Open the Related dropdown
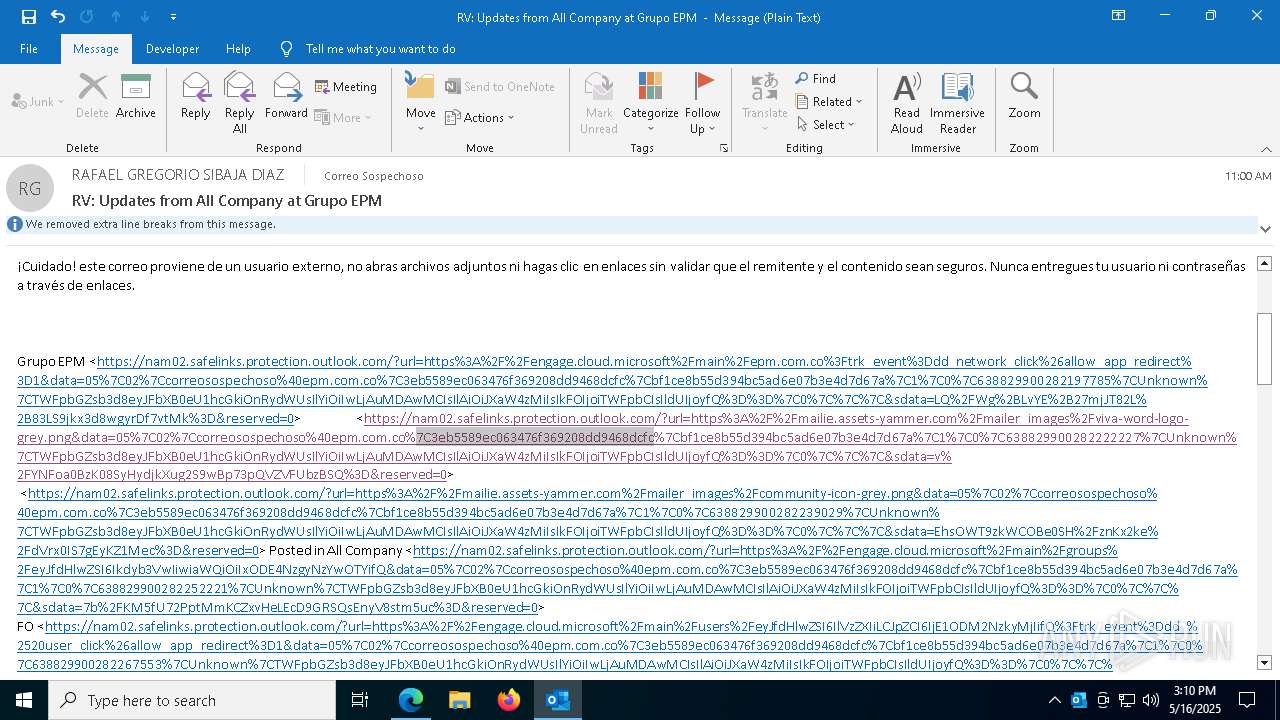Viewport: 1280px width, 720px height. pos(829,101)
